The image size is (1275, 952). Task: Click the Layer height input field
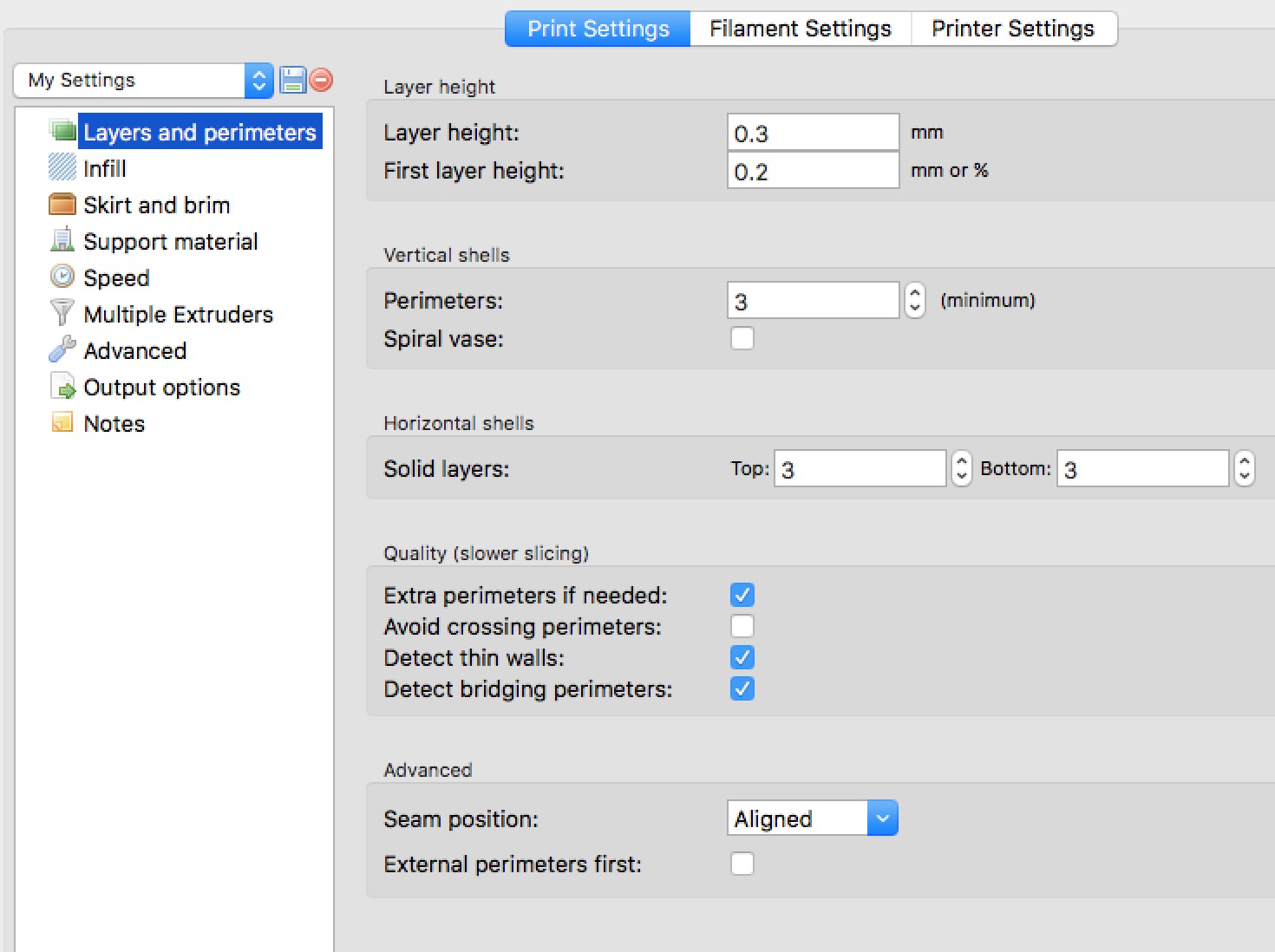814,133
